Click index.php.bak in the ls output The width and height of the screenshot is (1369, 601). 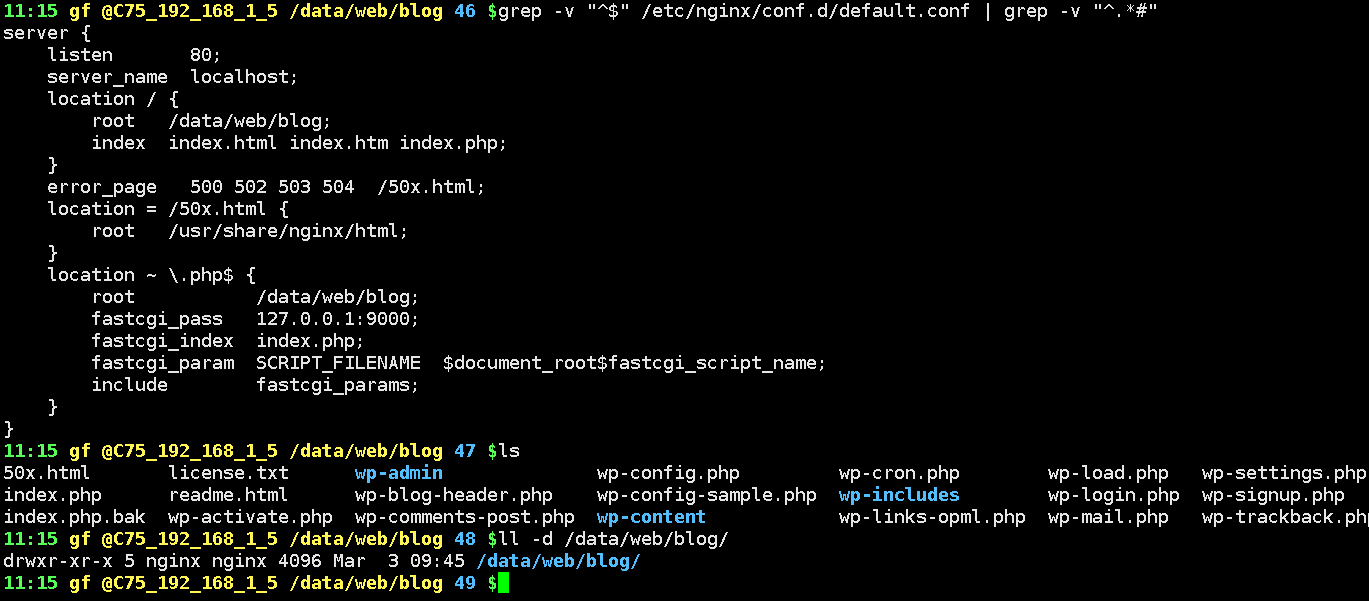[x=75, y=517]
